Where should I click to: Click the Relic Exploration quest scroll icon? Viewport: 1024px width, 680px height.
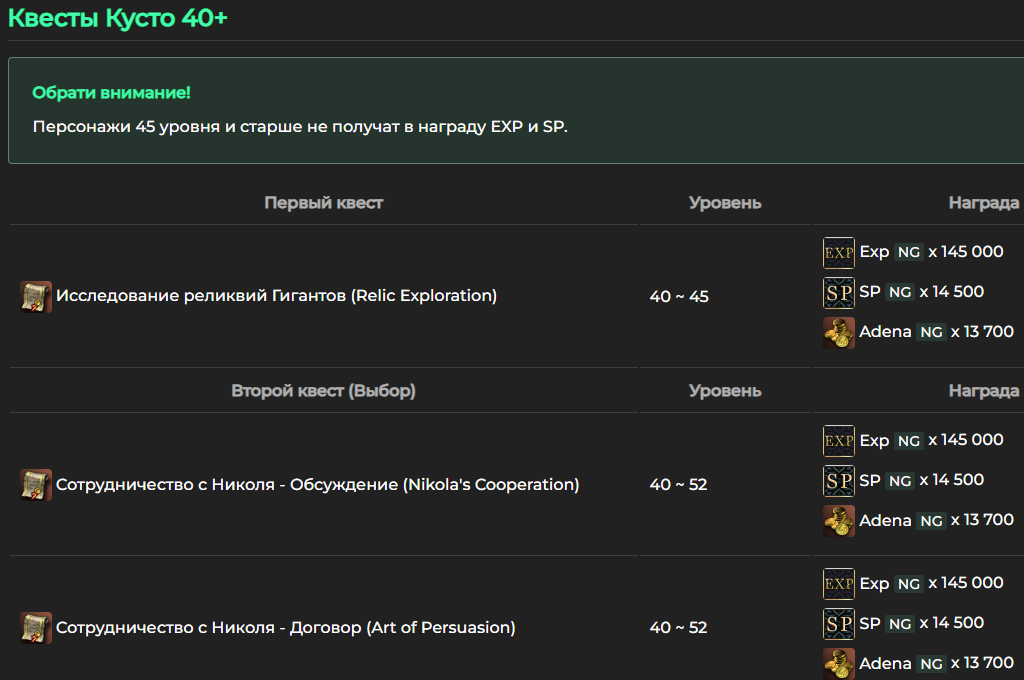[36, 297]
